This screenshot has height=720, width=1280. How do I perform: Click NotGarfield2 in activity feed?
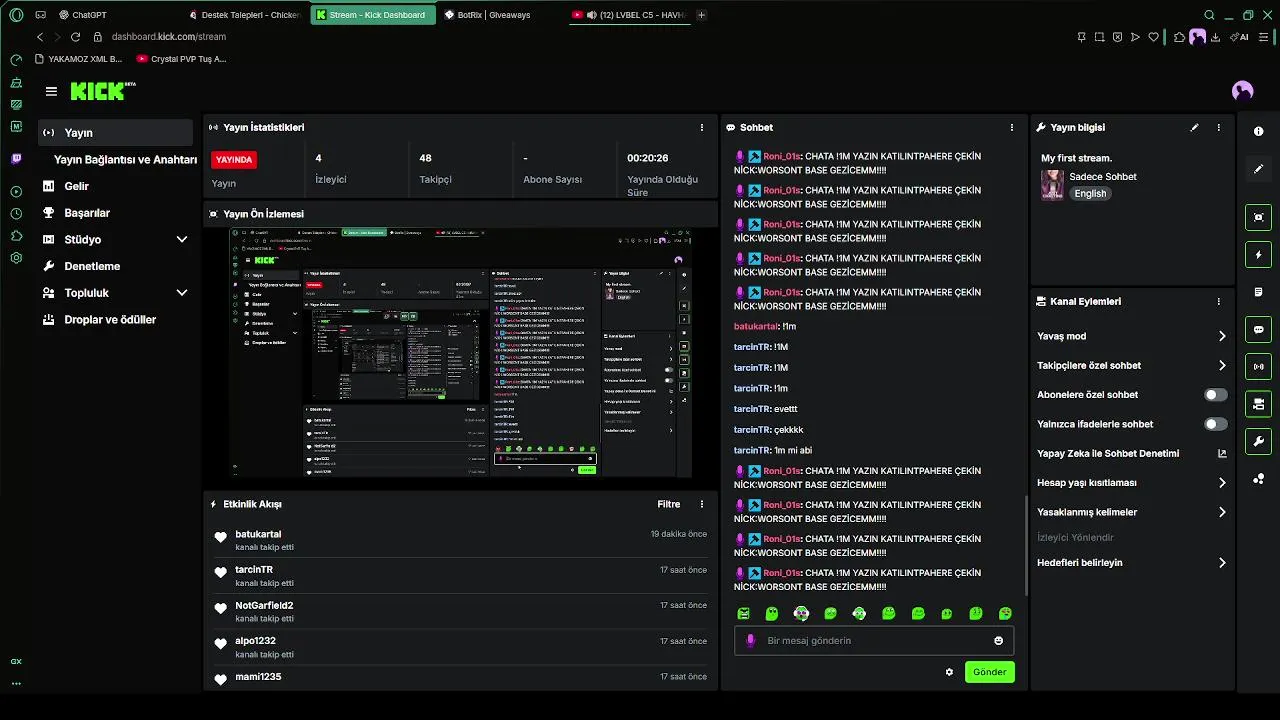coord(264,606)
